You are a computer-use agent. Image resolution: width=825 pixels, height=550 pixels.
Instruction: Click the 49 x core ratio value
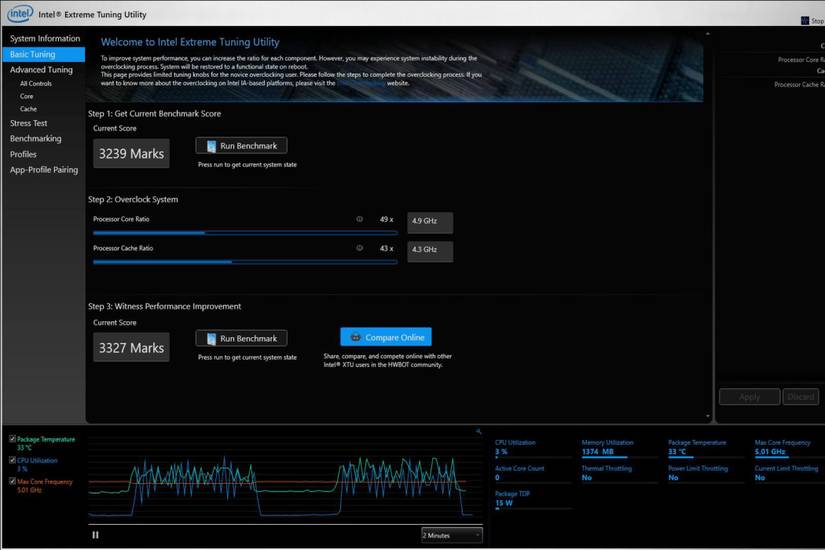click(386, 219)
